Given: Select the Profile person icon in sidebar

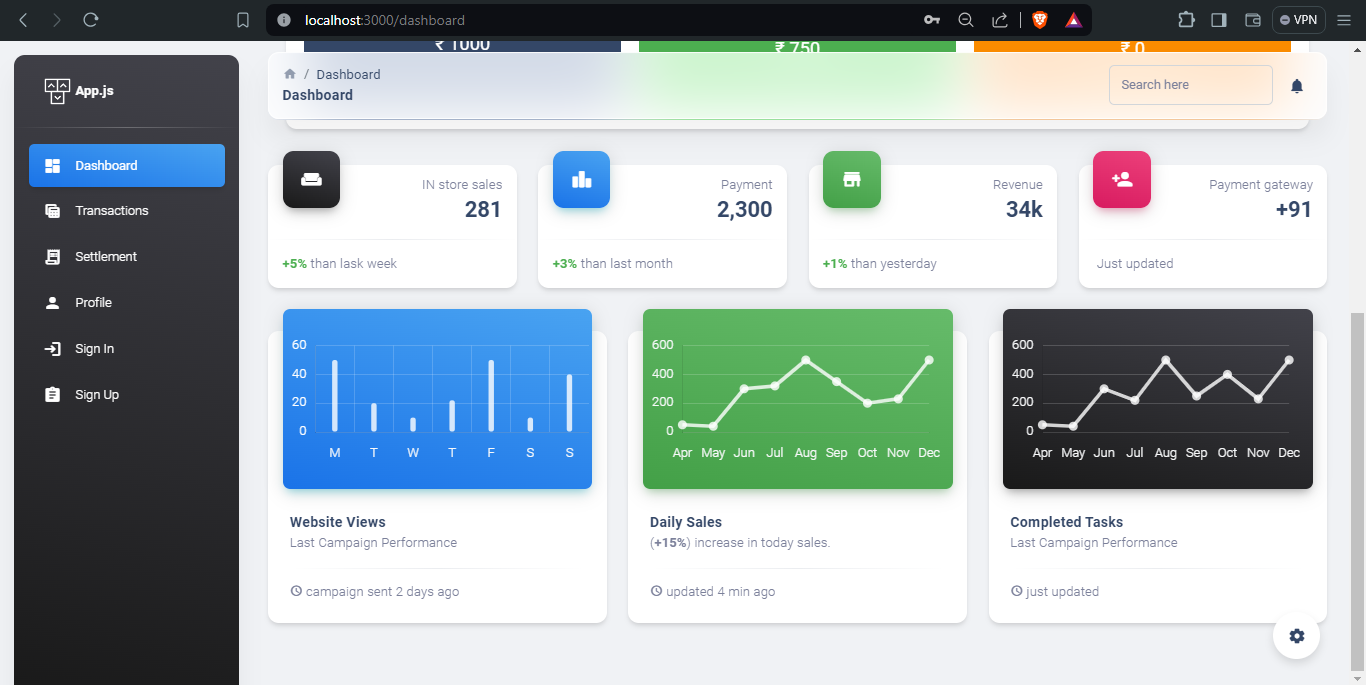Looking at the screenshot, I should [51, 302].
